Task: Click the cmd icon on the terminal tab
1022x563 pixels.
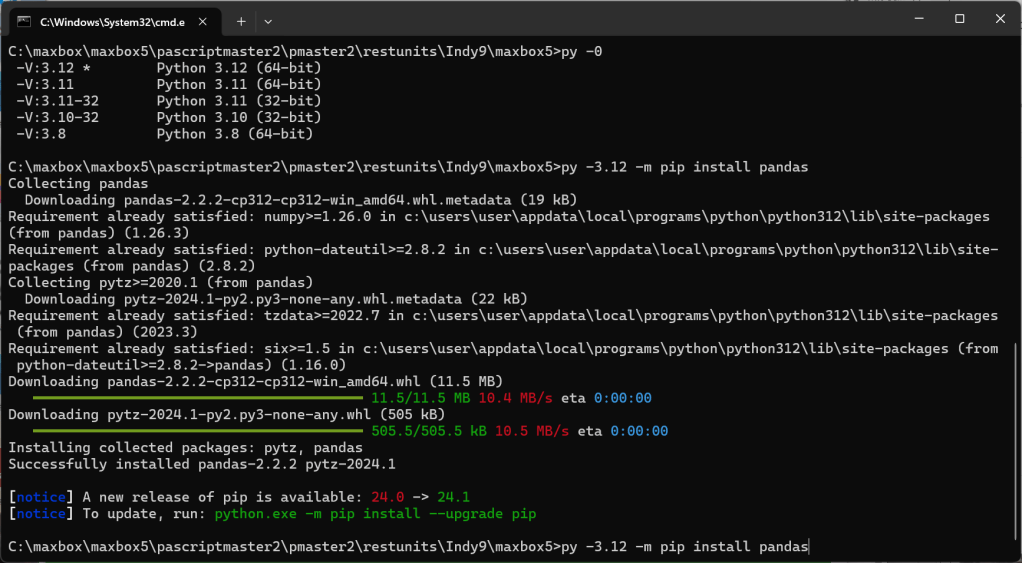Action: point(23,21)
